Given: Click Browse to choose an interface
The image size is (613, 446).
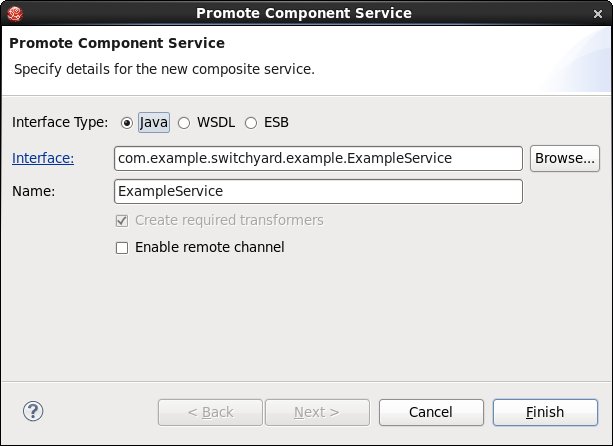Looking at the screenshot, I should [x=565, y=158].
